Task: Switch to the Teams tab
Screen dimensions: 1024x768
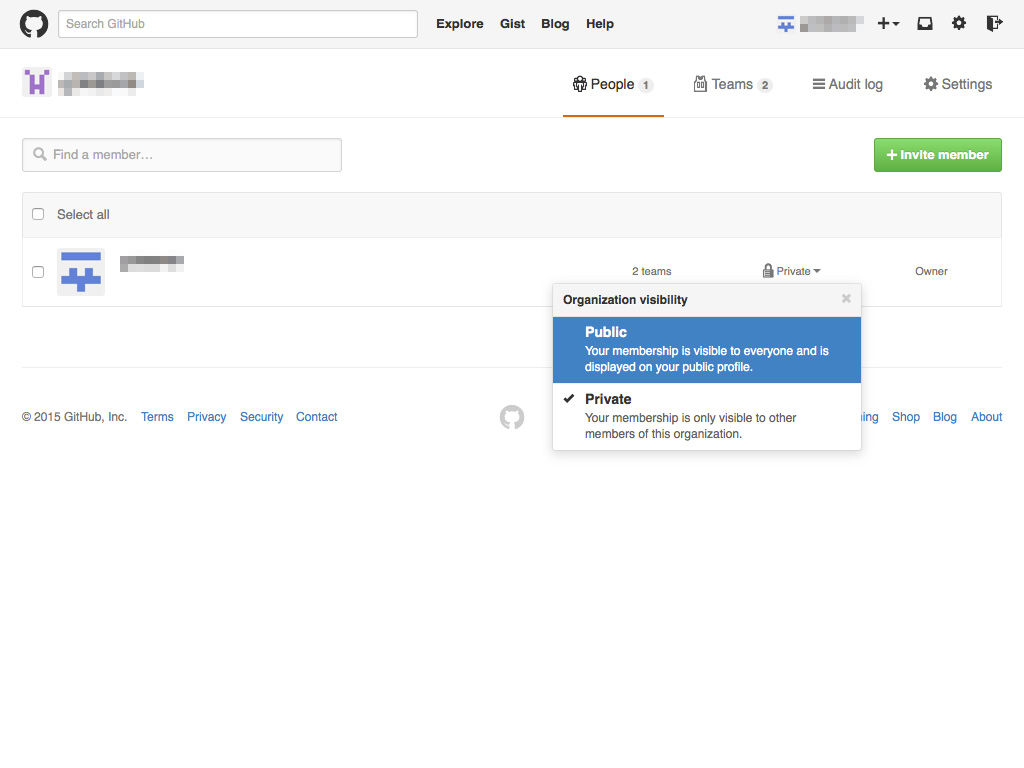Action: (733, 85)
